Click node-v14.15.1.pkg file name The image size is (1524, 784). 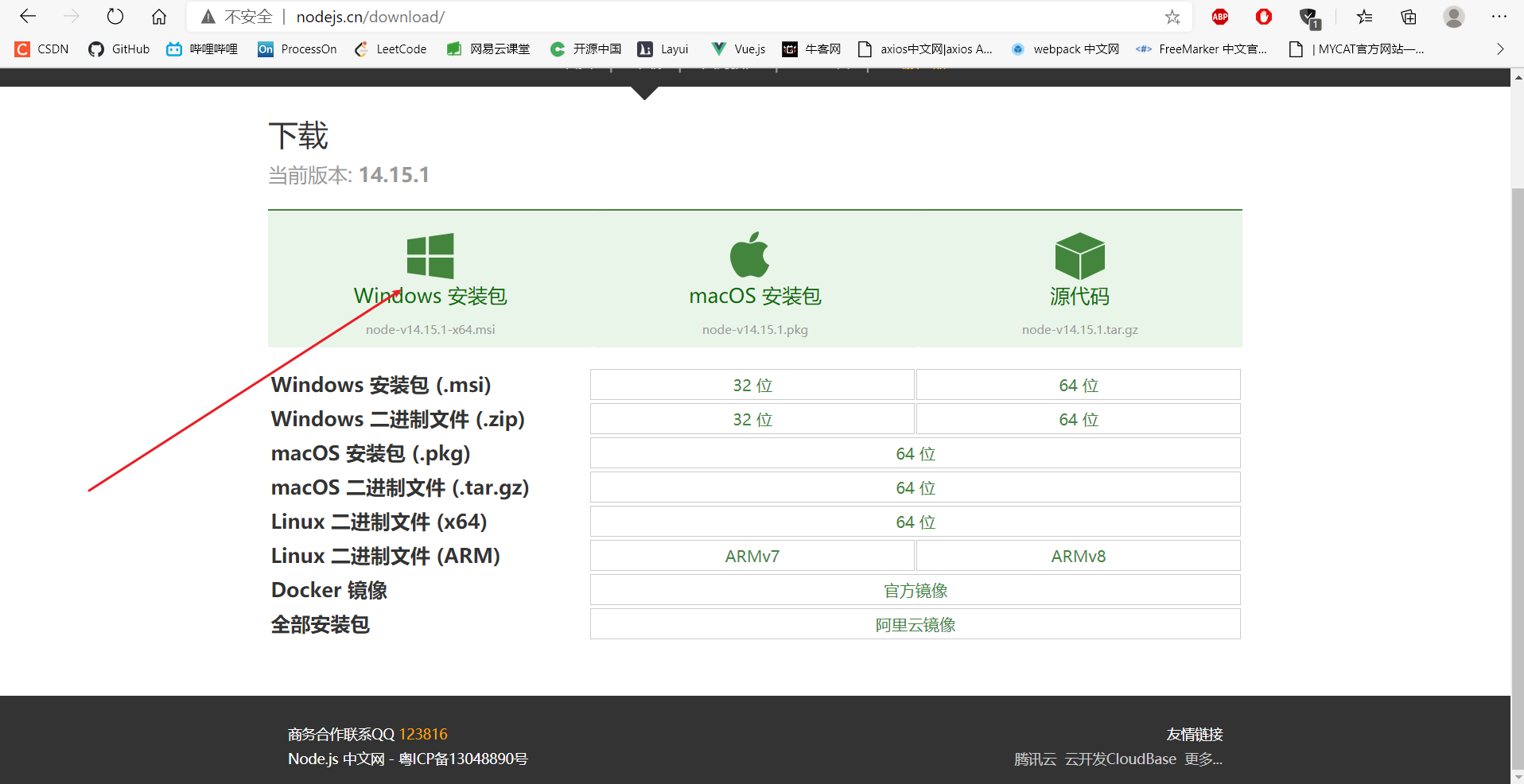(x=755, y=329)
